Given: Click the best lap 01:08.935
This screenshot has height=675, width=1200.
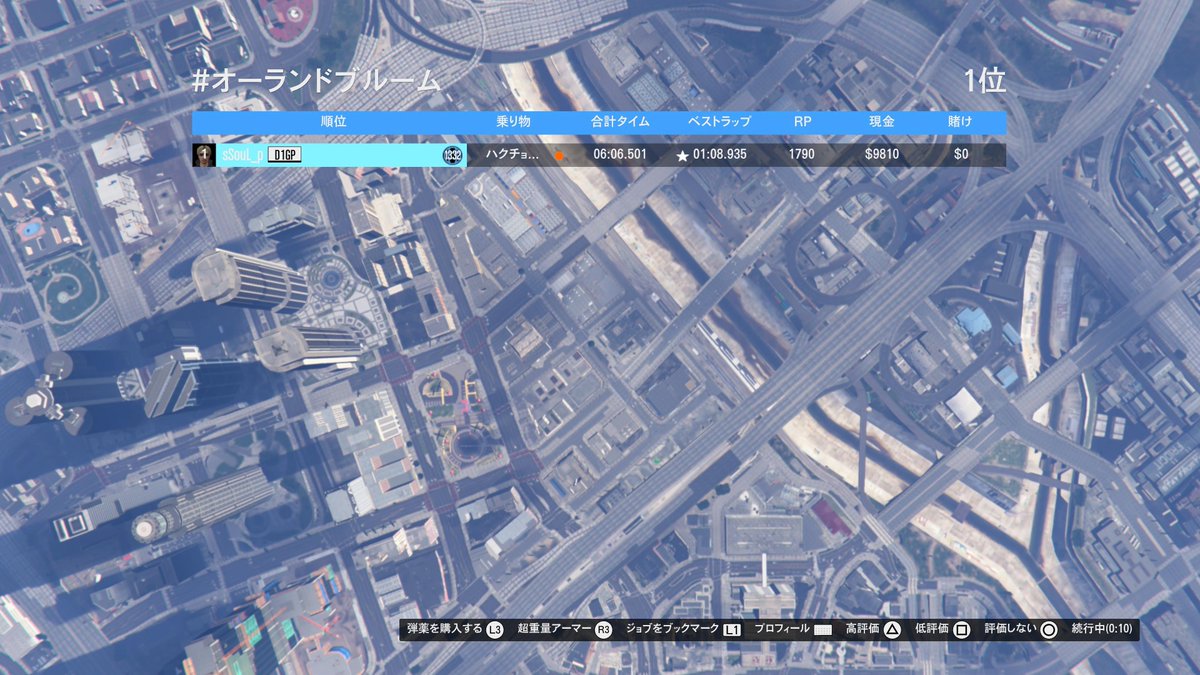Looking at the screenshot, I should point(720,155).
